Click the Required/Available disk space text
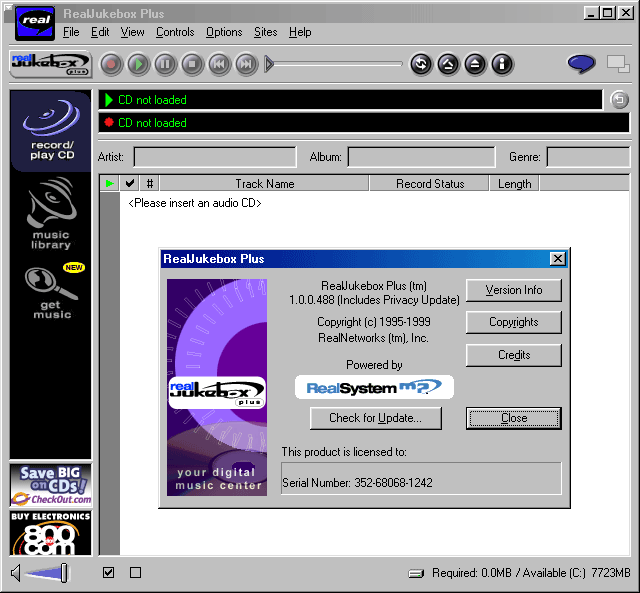 point(531,573)
